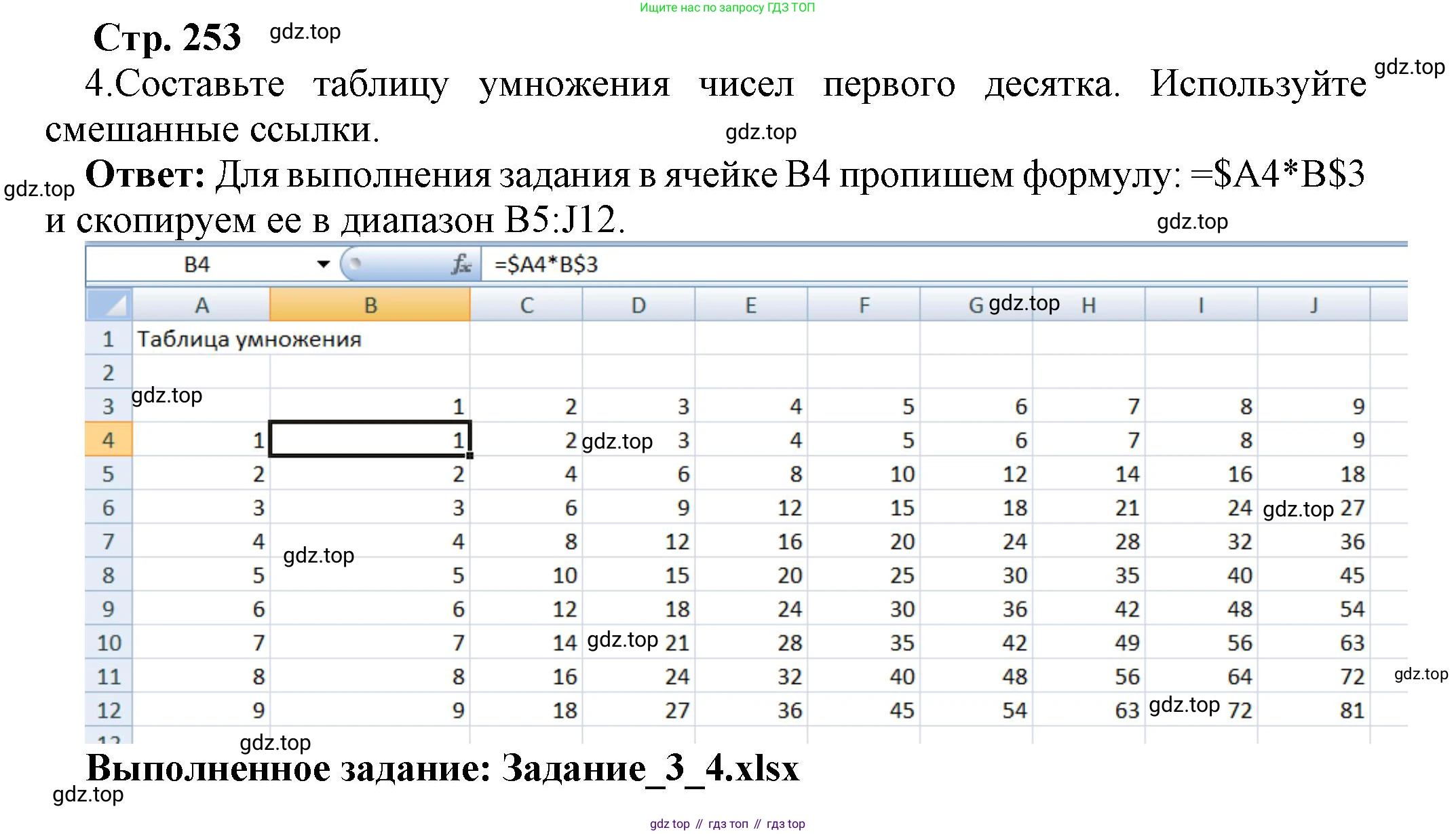Click cell D8 with value 15

click(638, 575)
